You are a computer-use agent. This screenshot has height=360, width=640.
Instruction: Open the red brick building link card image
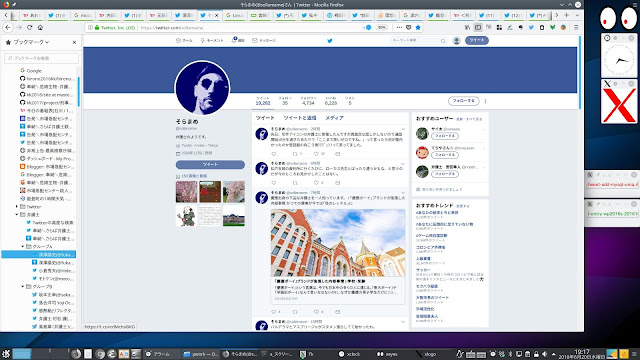338,243
